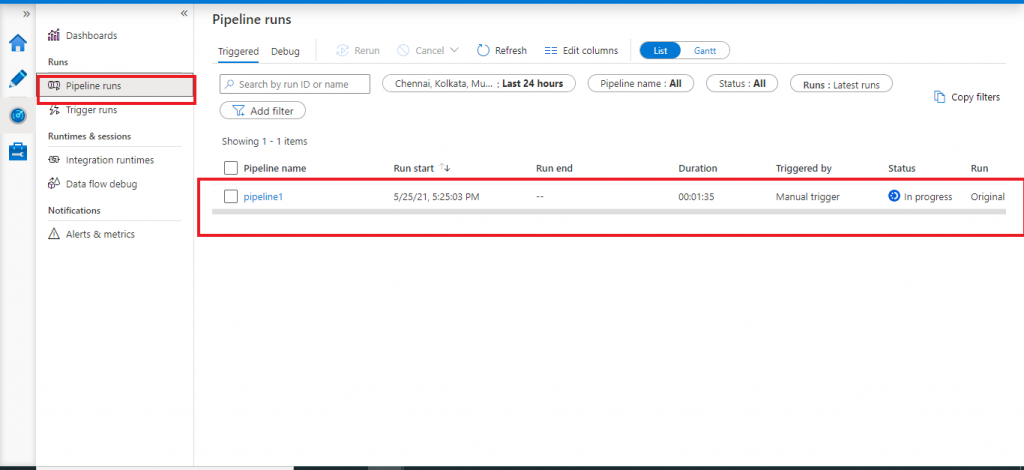Open Trigger runs in the side panel
This screenshot has width=1024, height=470.
(83, 110)
